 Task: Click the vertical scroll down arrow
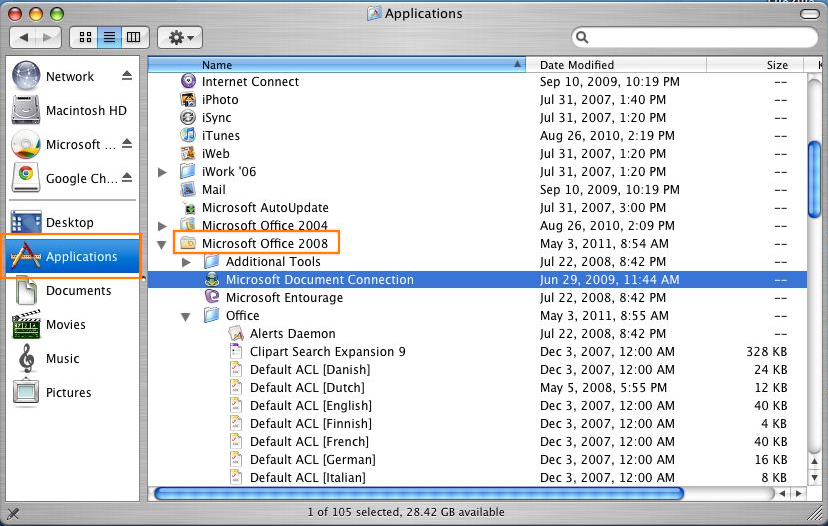point(815,477)
